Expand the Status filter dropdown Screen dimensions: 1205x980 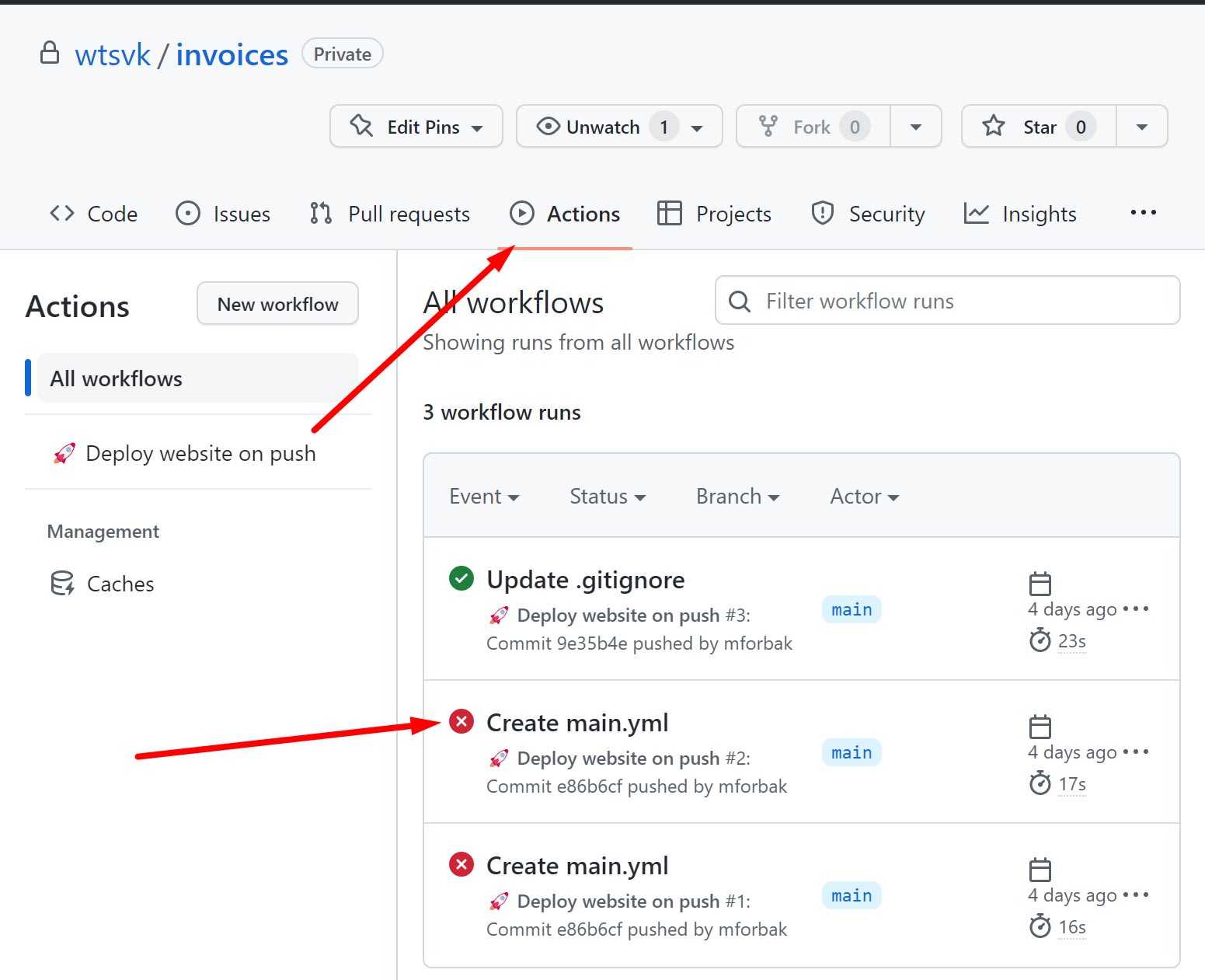(x=608, y=497)
